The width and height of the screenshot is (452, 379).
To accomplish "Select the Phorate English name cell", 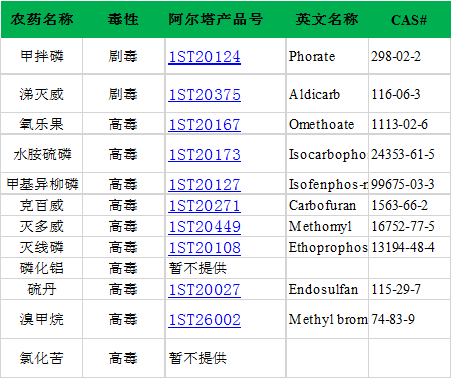I will tap(327, 56).
